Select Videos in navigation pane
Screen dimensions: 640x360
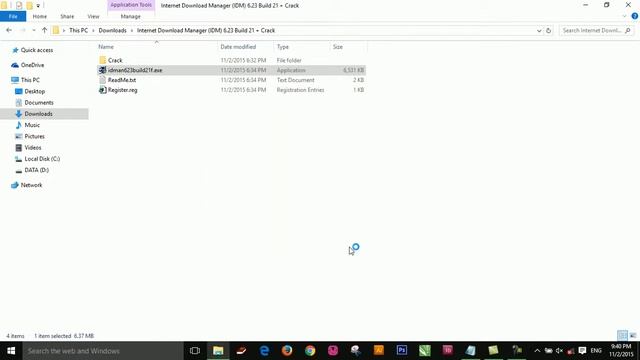(x=33, y=147)
